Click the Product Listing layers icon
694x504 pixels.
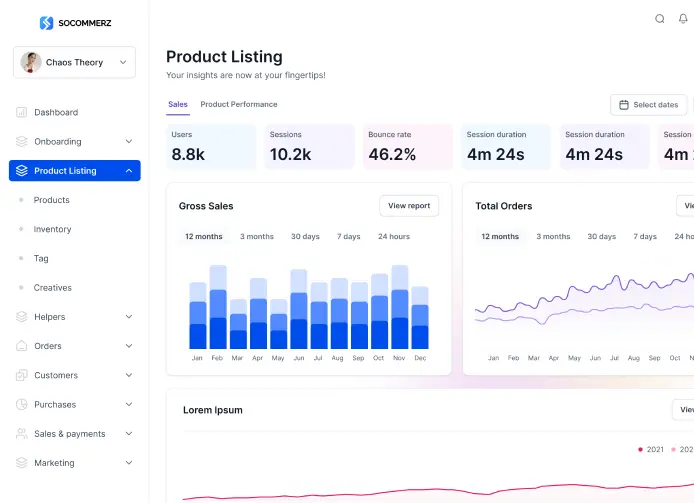click(x=21, y=171)
